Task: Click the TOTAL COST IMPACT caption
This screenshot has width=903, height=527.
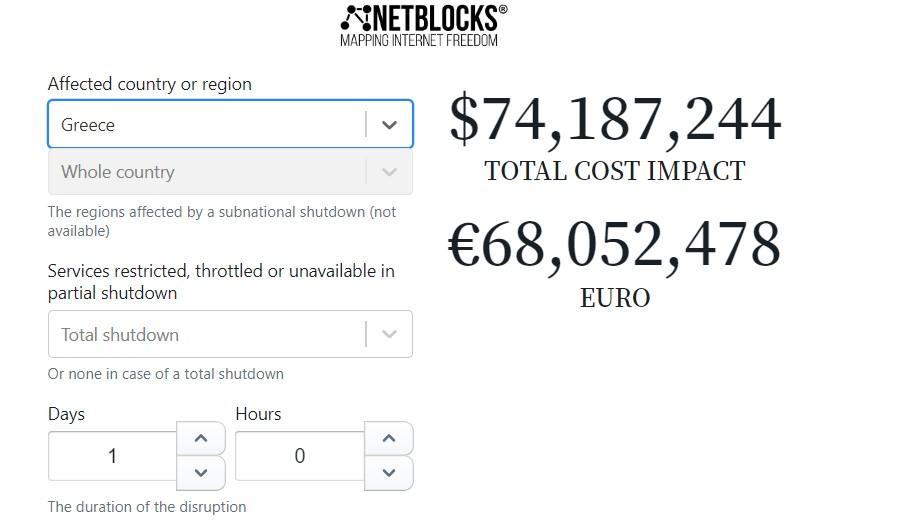Action: pos(614,171)
